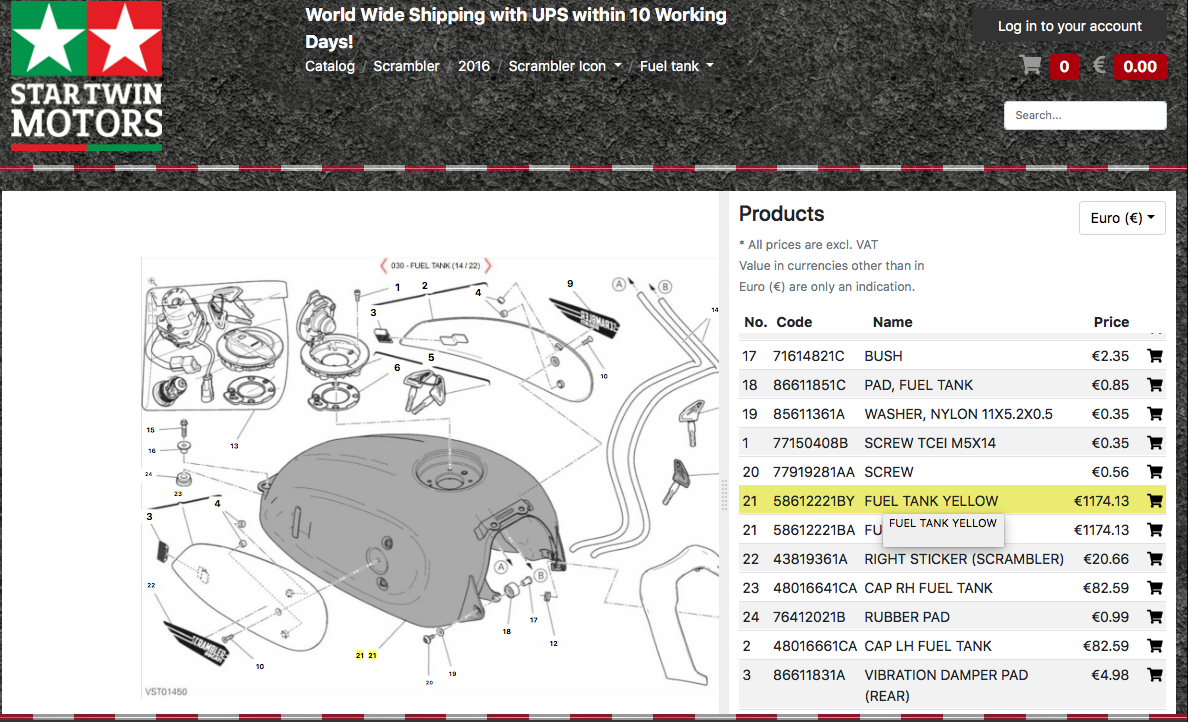This screenshot has width=1188, height=722.
Task: Open the 2016 breadcrumb link
Action: 474,66
